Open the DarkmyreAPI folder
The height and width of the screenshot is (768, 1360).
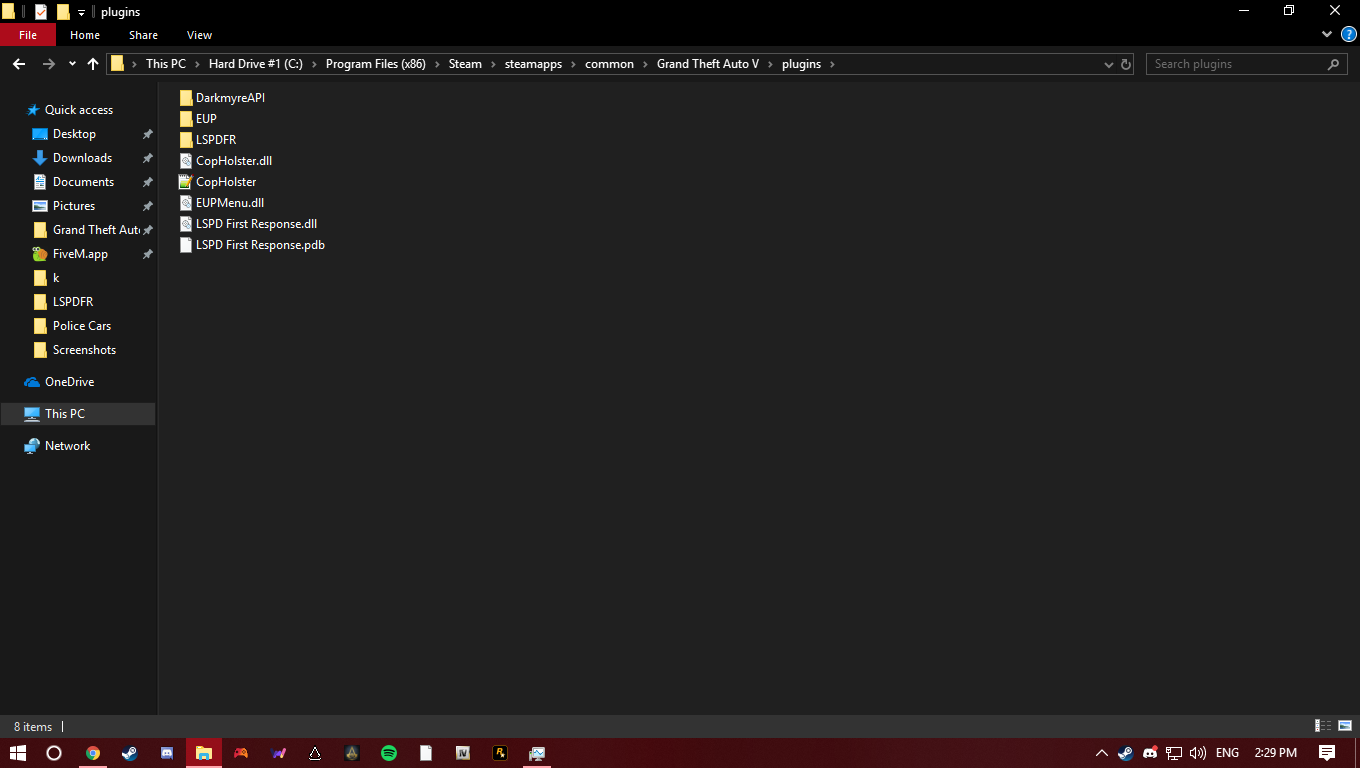click(x=222, y=98)
